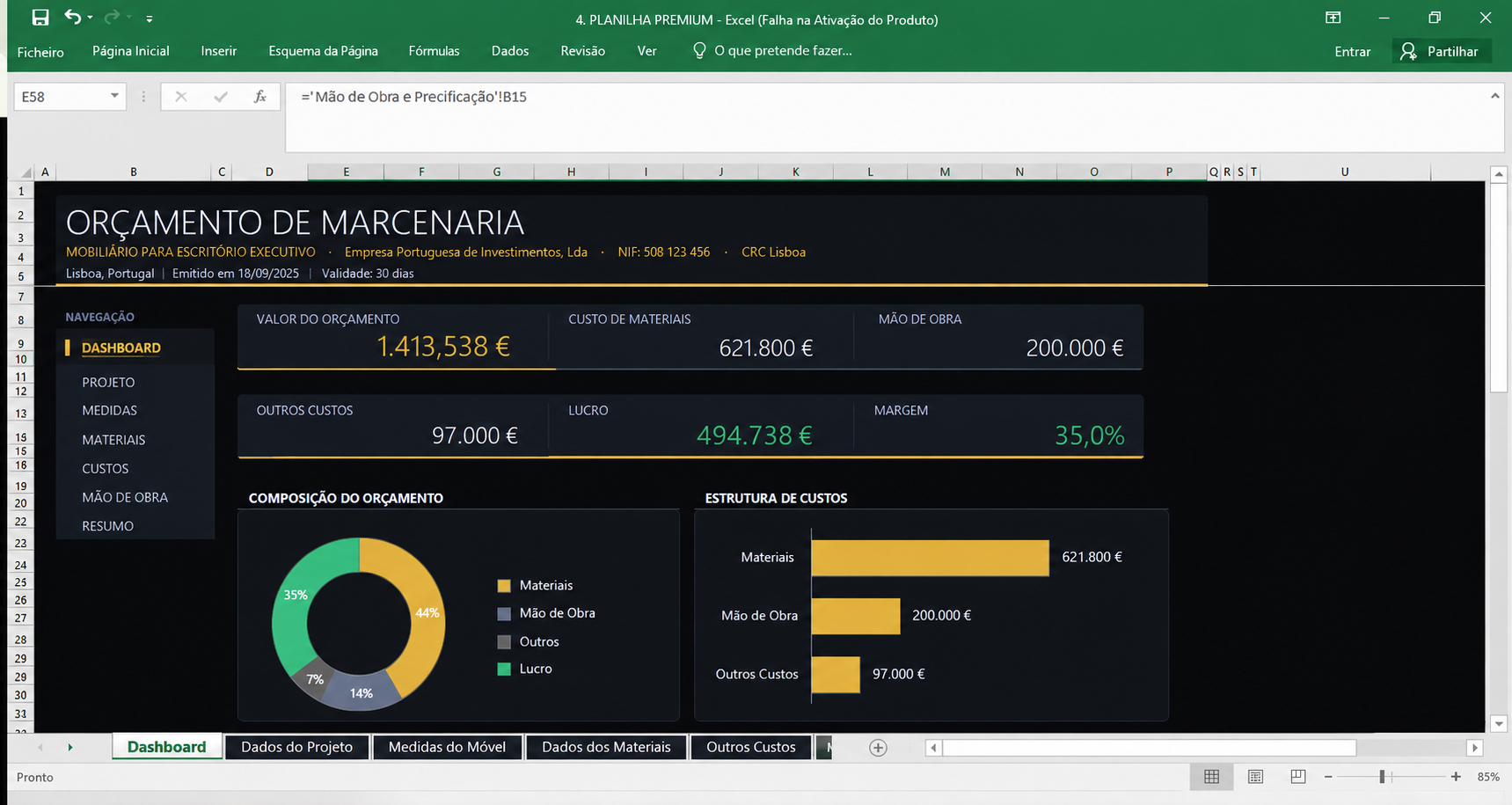
Task: Select Page Break Preview icon
Action: click(1298, 777)
